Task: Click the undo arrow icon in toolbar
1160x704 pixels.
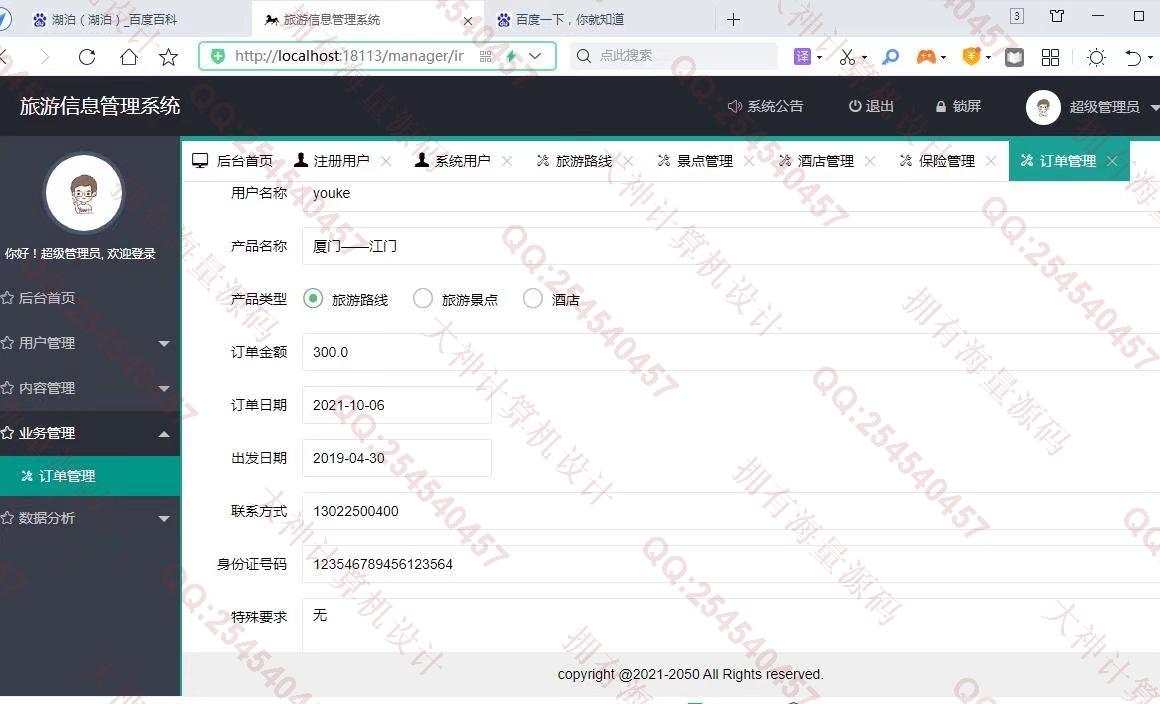Action: [x=1133, y=57]
